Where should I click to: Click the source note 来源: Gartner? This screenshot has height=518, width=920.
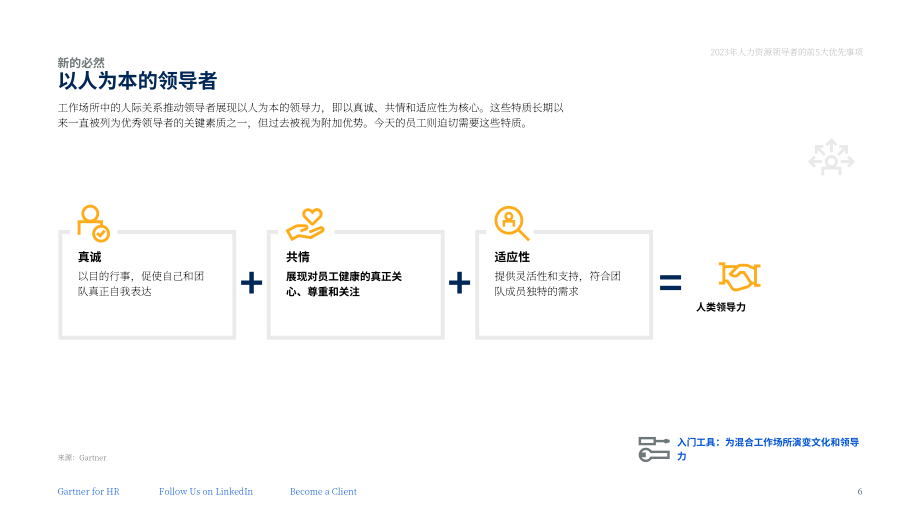(82, 458)
